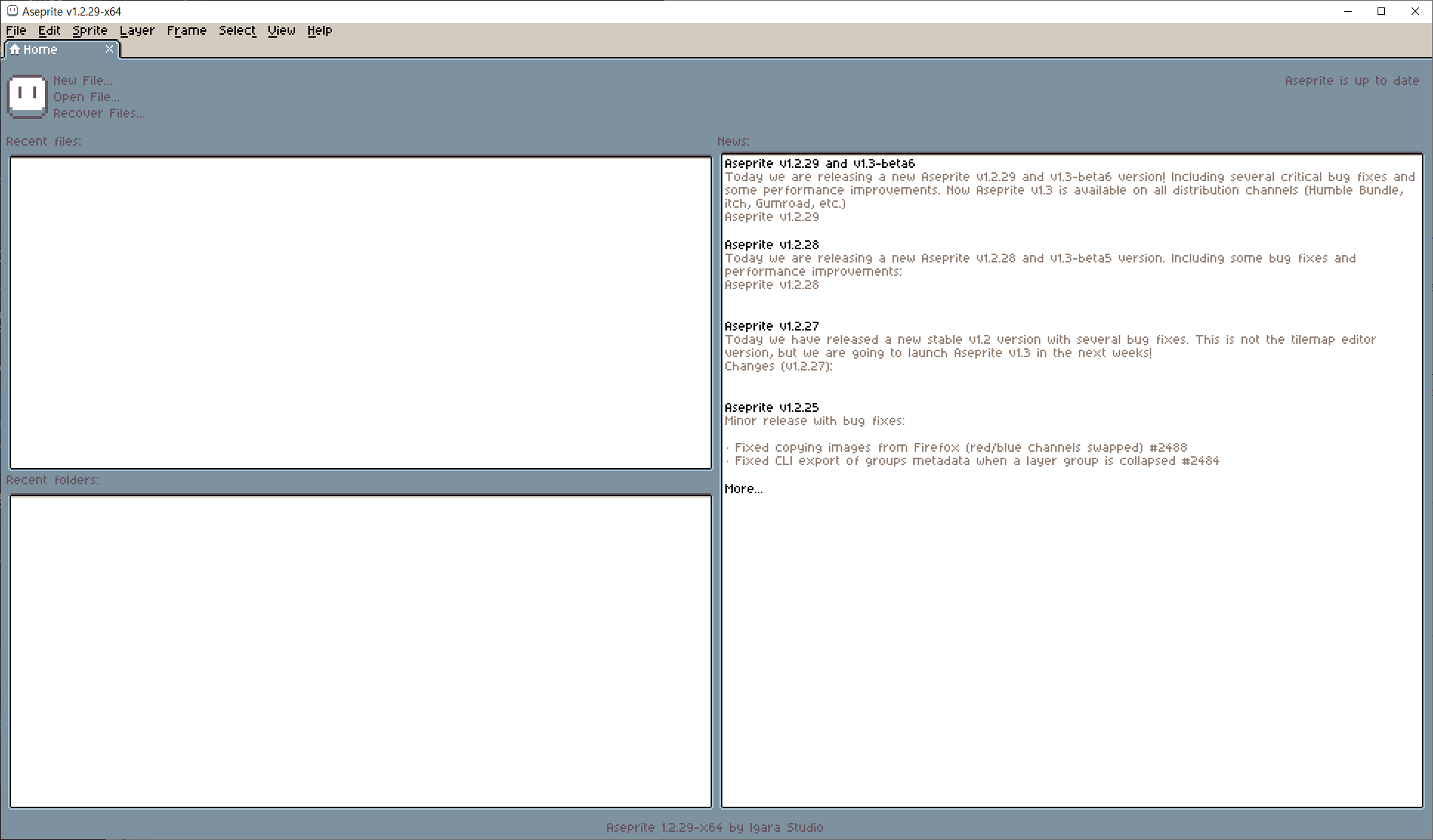
Task: Open the Help menu
Action: 319,30
